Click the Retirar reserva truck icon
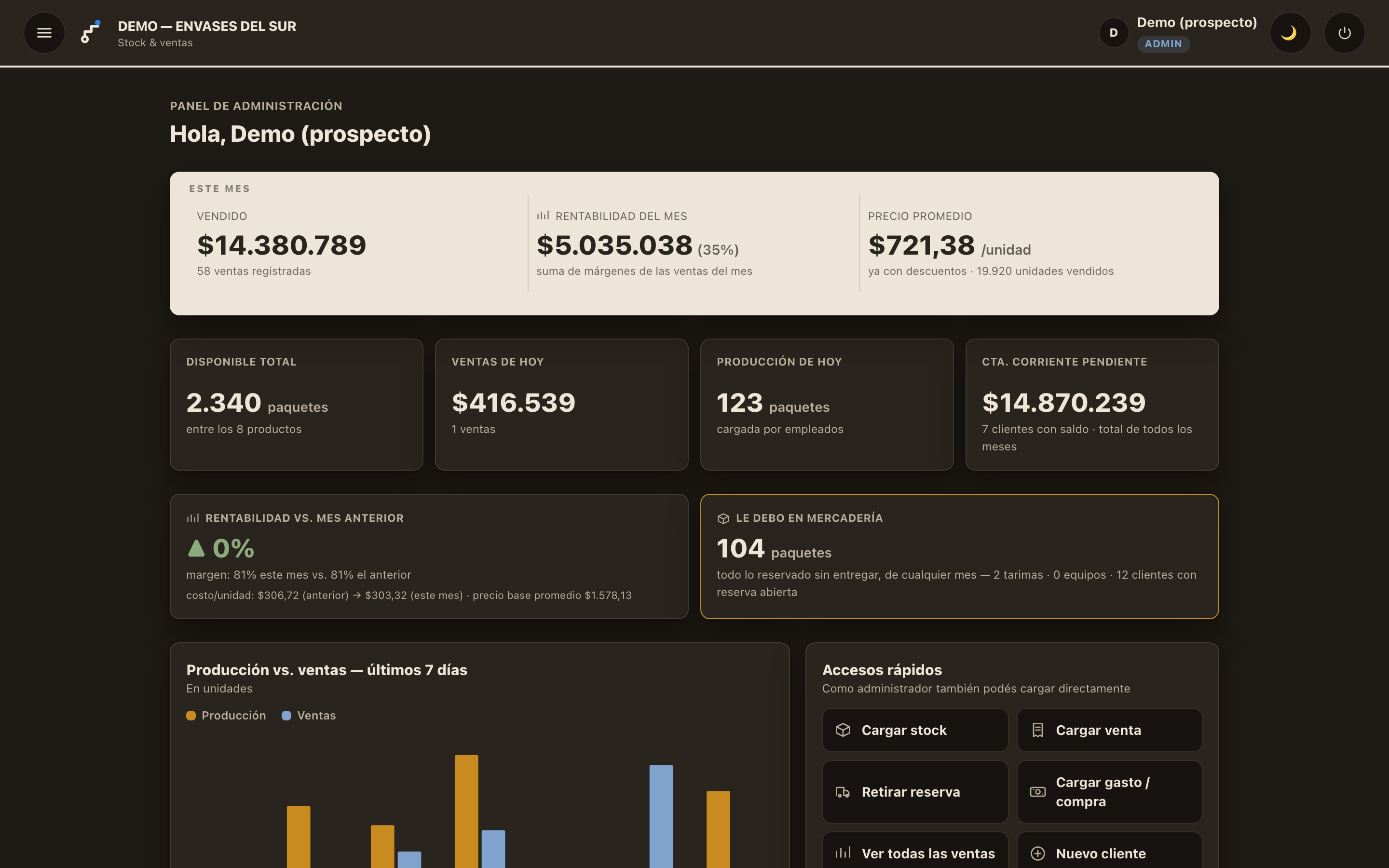The height and width of the screenshot is (868, 1389). point(843,792)
